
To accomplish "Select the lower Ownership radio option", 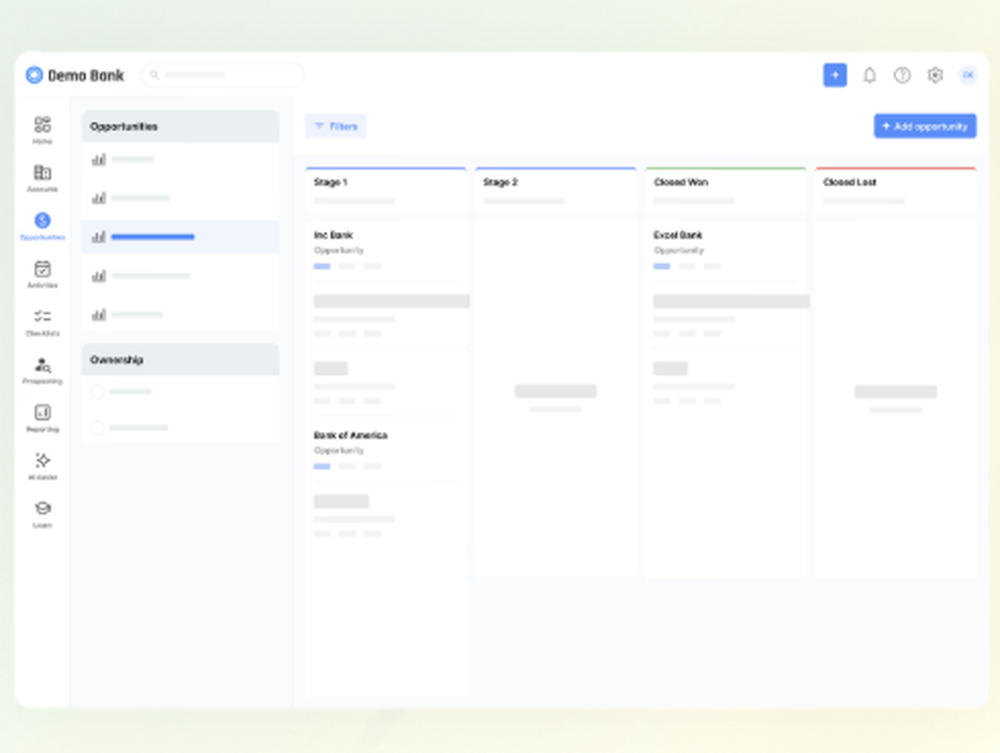I will point(98,427).
